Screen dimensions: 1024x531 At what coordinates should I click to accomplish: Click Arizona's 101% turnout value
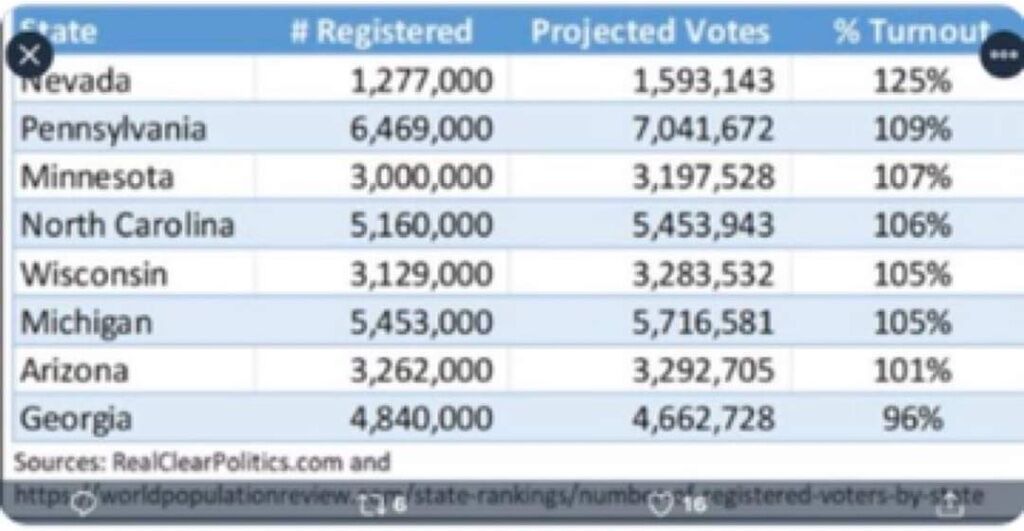[x=912, y=371]
